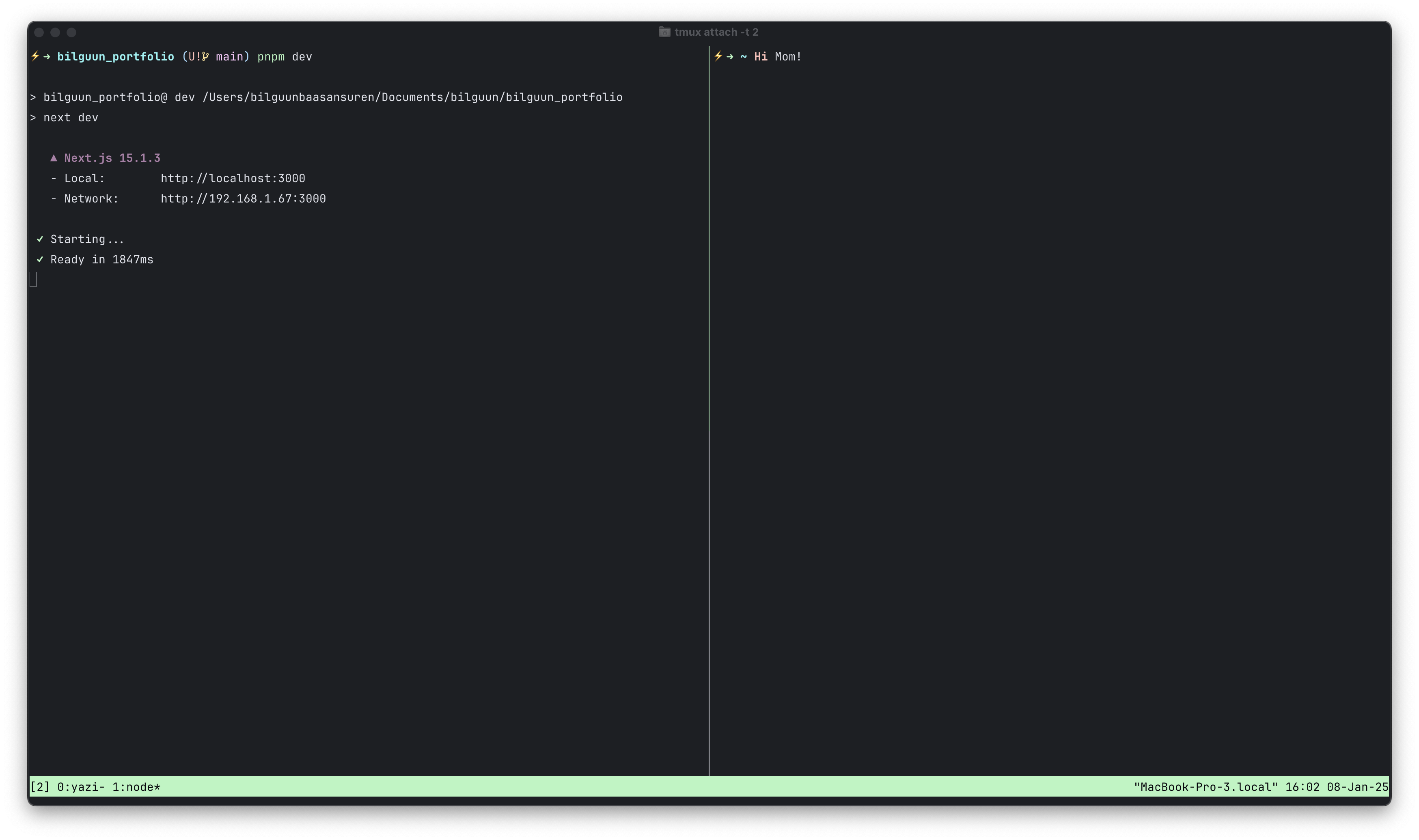Click the git branch icon before main
This screenshot has width=1419, height=840.
coord(205,56)
